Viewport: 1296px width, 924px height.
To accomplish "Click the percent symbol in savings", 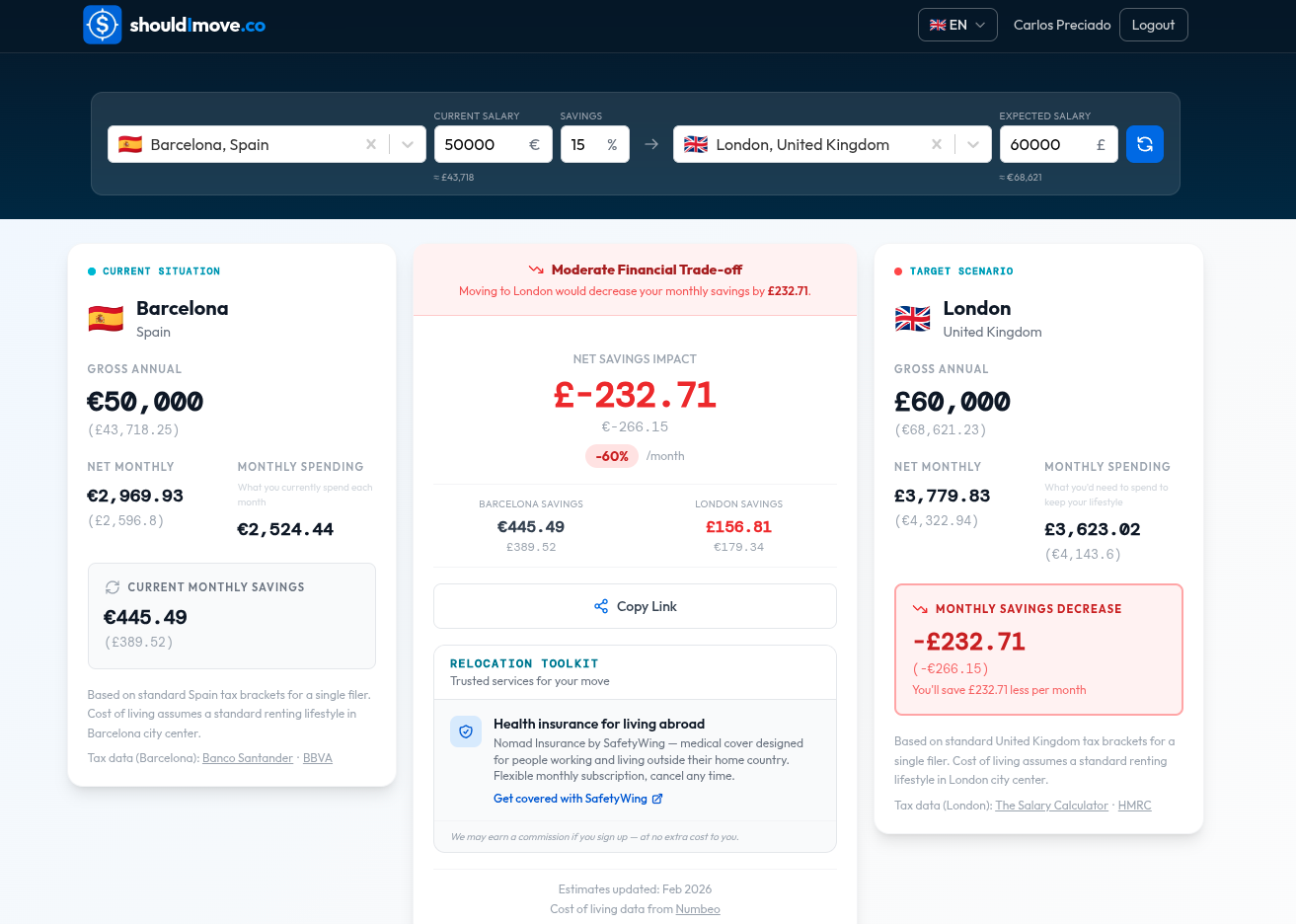I will tap(612, 144).
